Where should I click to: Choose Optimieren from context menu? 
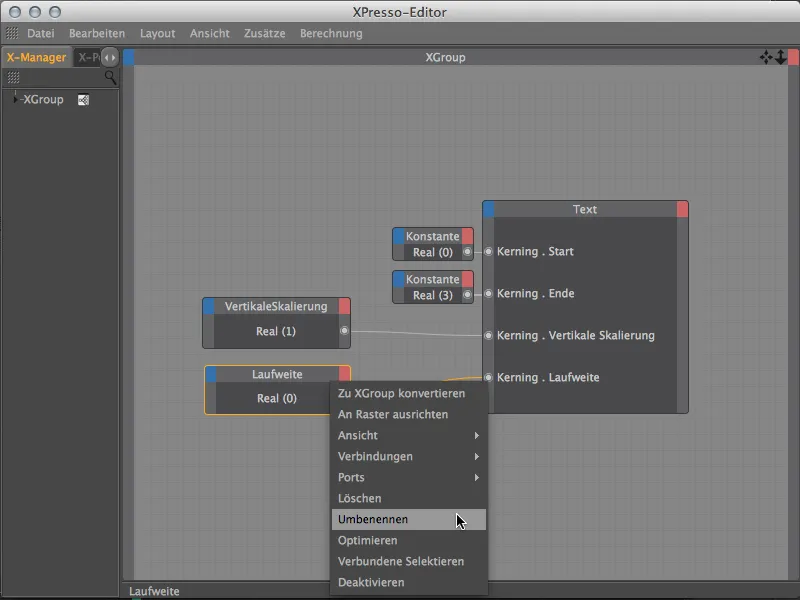pyautogui.click(x=409, y=540)
